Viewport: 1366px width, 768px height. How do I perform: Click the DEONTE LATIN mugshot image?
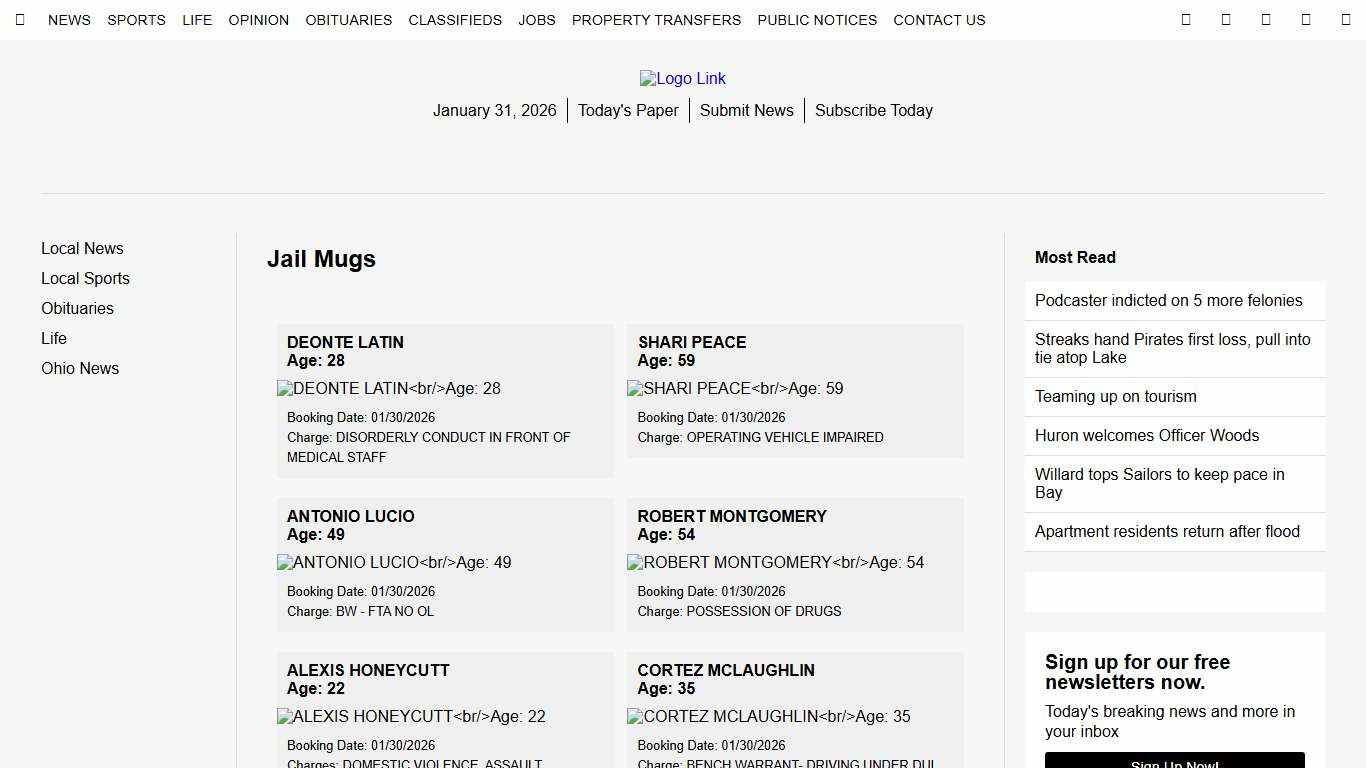(389, 389)
